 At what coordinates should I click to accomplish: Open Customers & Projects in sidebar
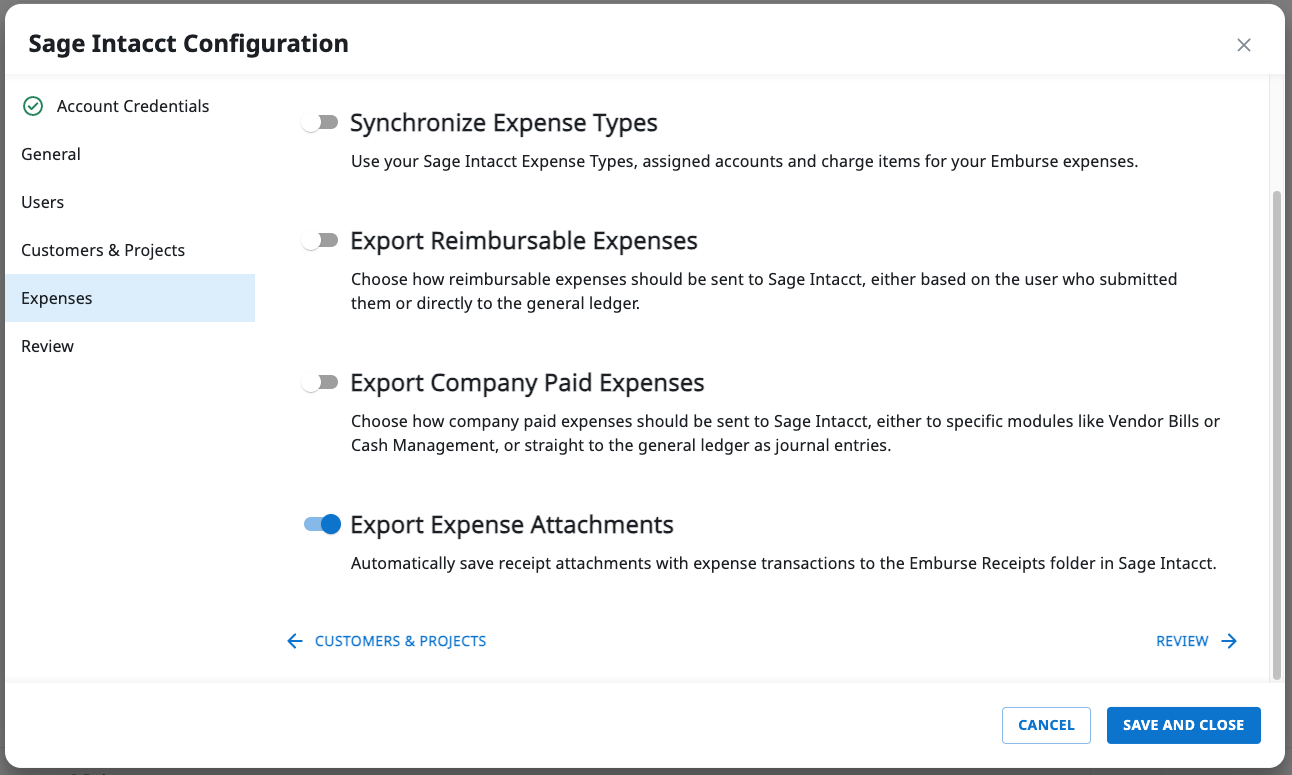(103, 250)
